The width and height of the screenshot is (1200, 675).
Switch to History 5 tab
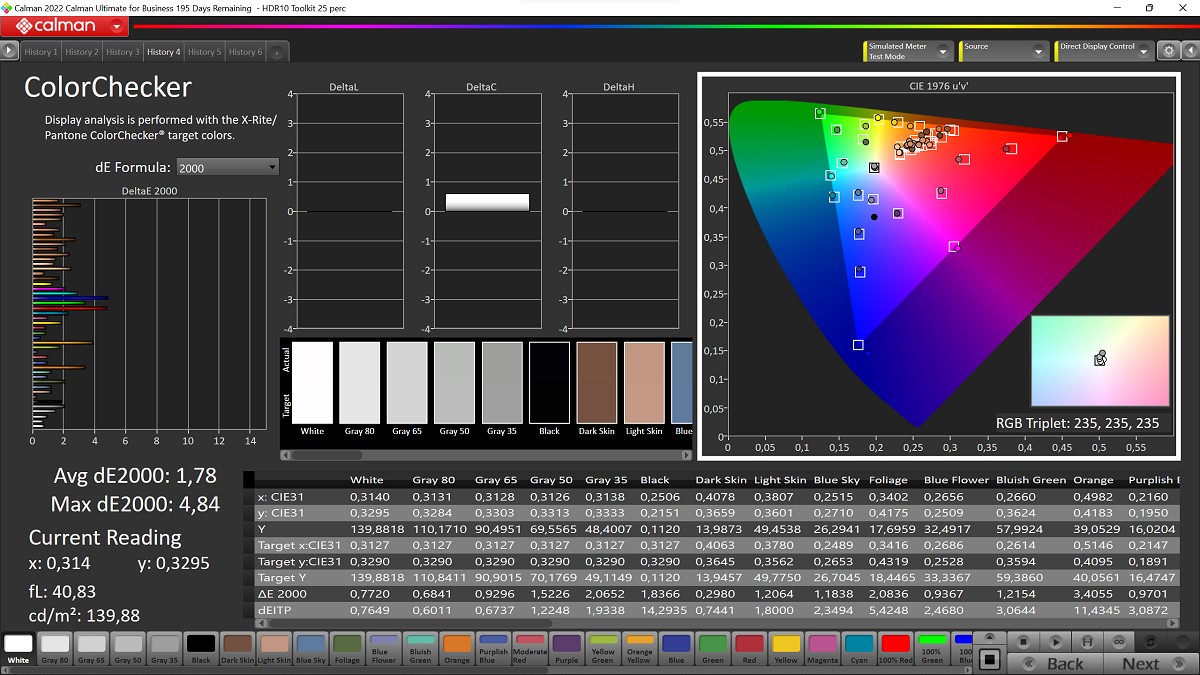(x=204, y=52)
